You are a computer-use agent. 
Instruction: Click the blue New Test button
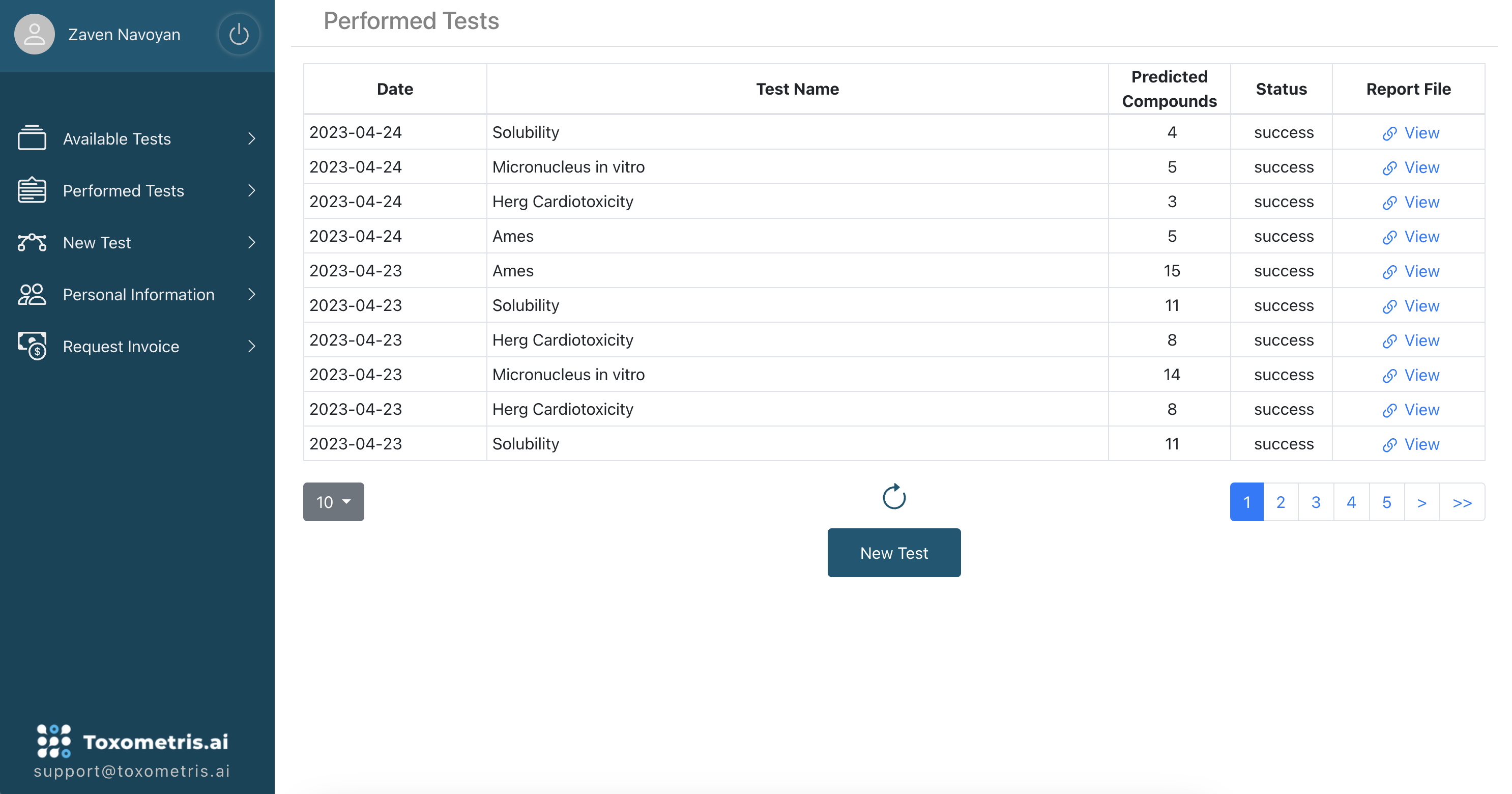[x=894, y=553]
